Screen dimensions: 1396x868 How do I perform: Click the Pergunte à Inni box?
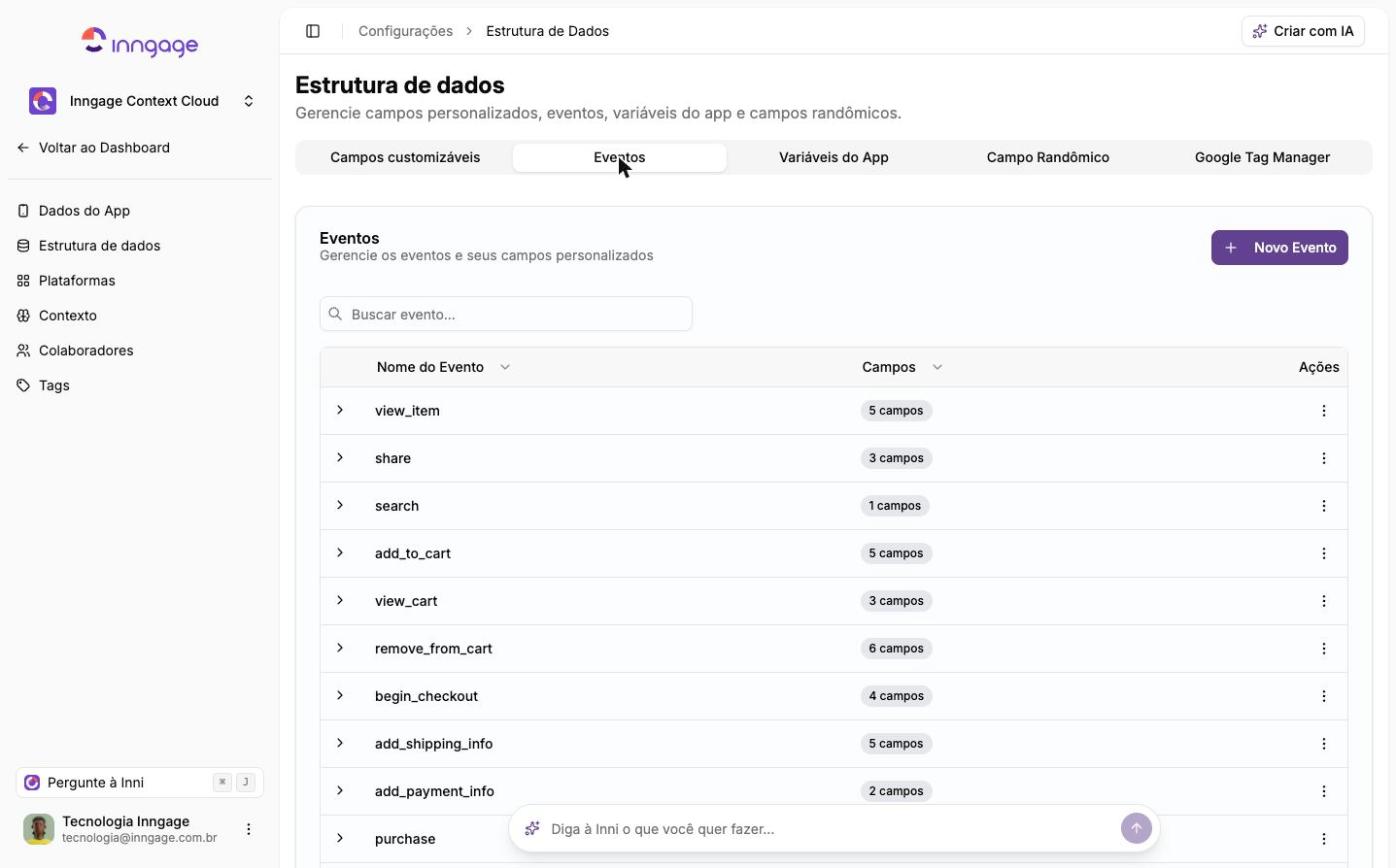tap(140, 783)
